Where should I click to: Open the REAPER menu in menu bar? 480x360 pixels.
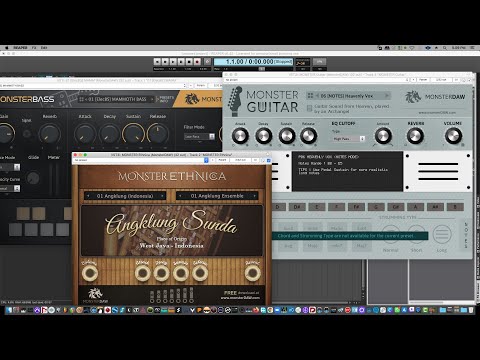click(x=20, y=48)
